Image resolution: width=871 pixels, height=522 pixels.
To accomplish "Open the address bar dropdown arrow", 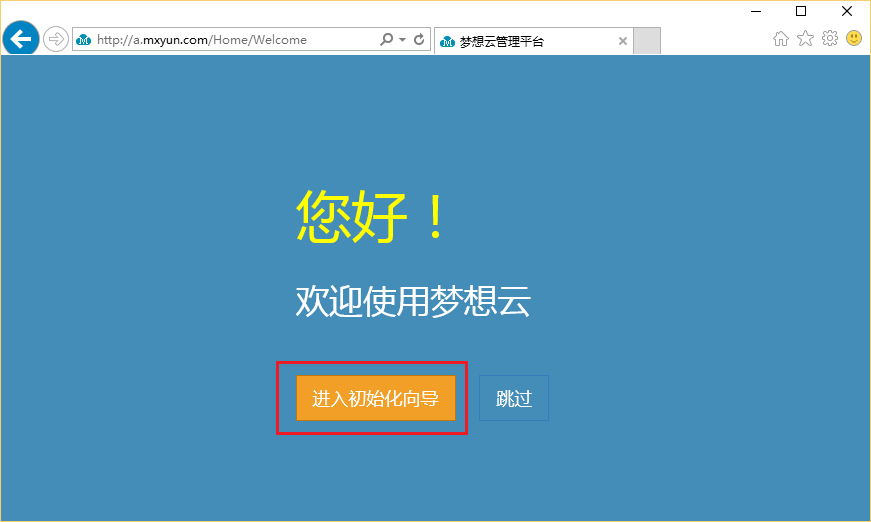I will point(403,39).
